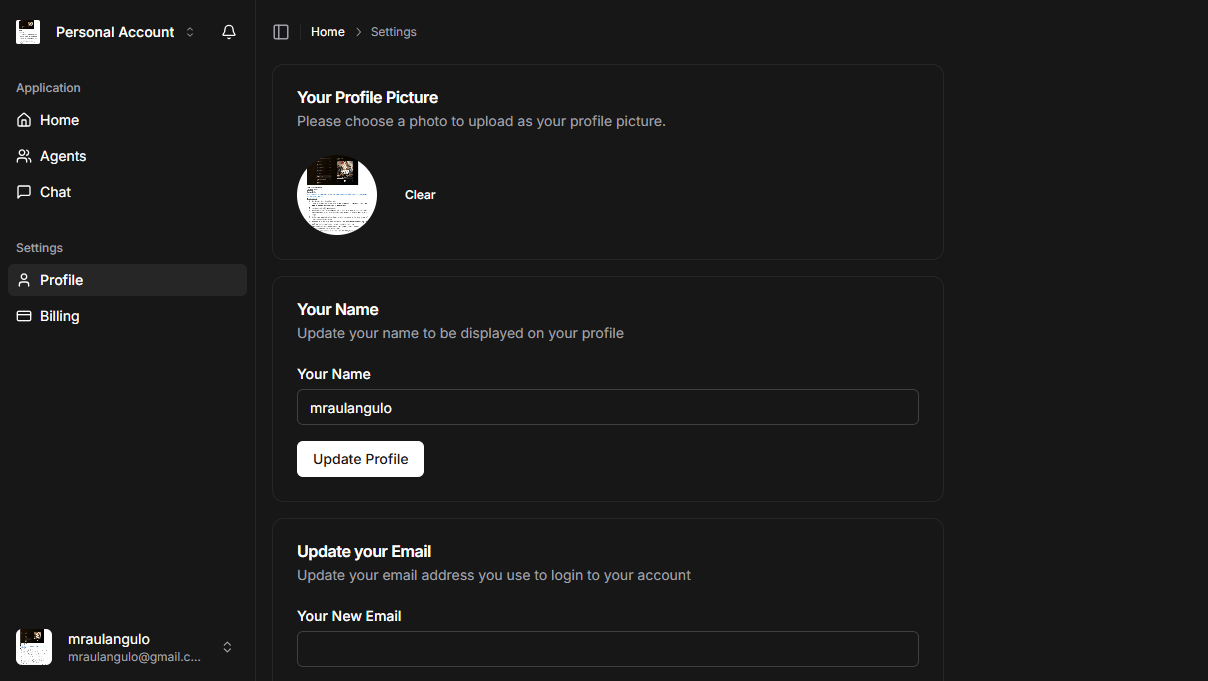Open the mraulangulo account menu
This screenshot has height=681, width=1208.
click(x=127, y=647)
